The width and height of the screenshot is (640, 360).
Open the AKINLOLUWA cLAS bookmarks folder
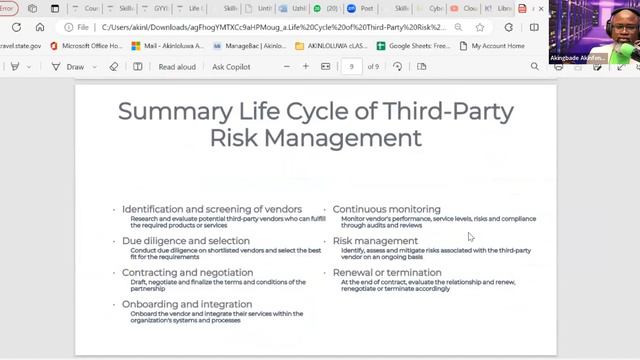click(x=331, y=46)
